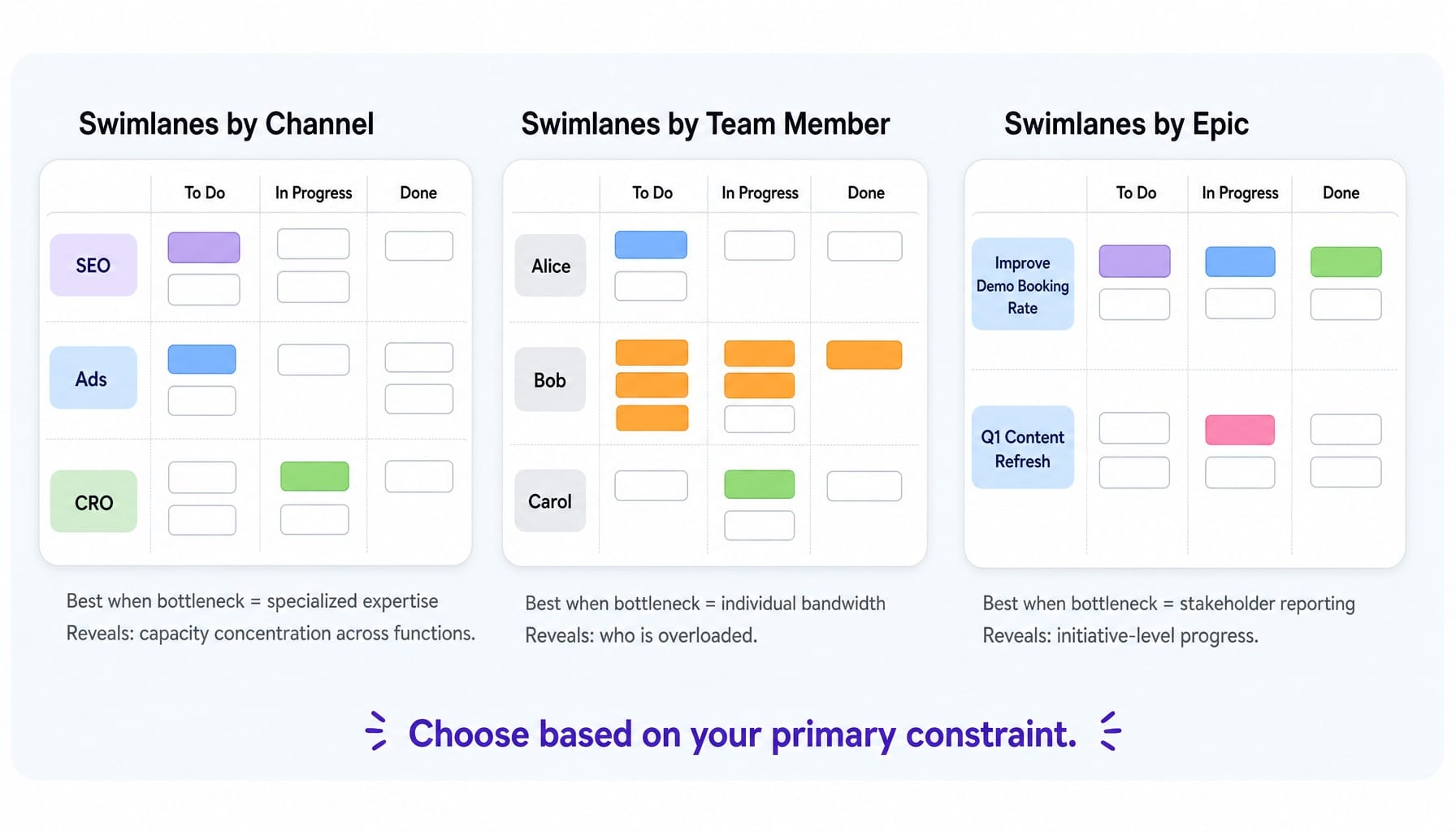Click the empty card under Ads' blue card
Image resolution: width=1456 pixels, height=832 pixels.
(x=201, y=401)
